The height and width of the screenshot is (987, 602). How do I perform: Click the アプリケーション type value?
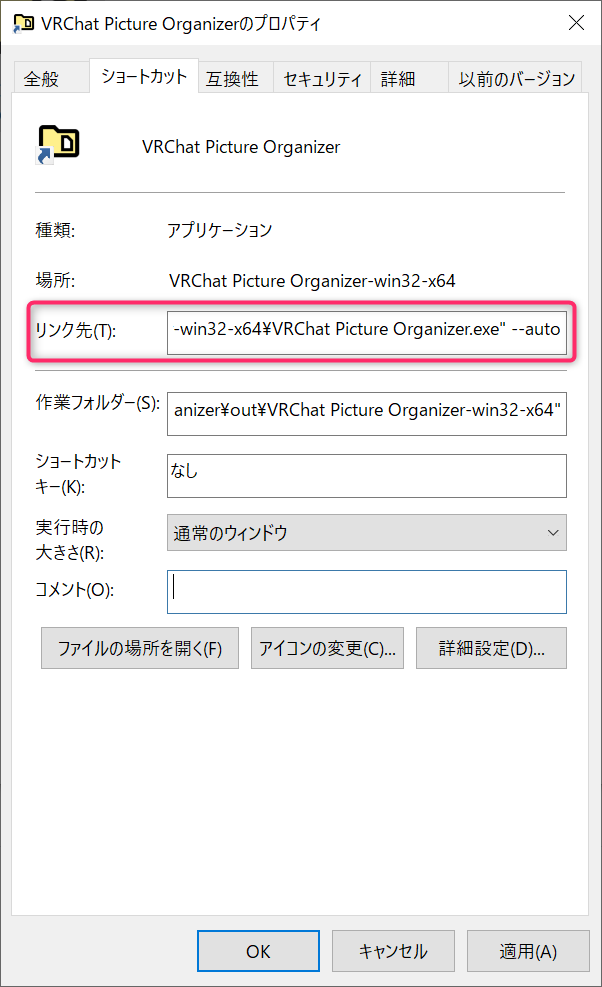tap(220, 230)
